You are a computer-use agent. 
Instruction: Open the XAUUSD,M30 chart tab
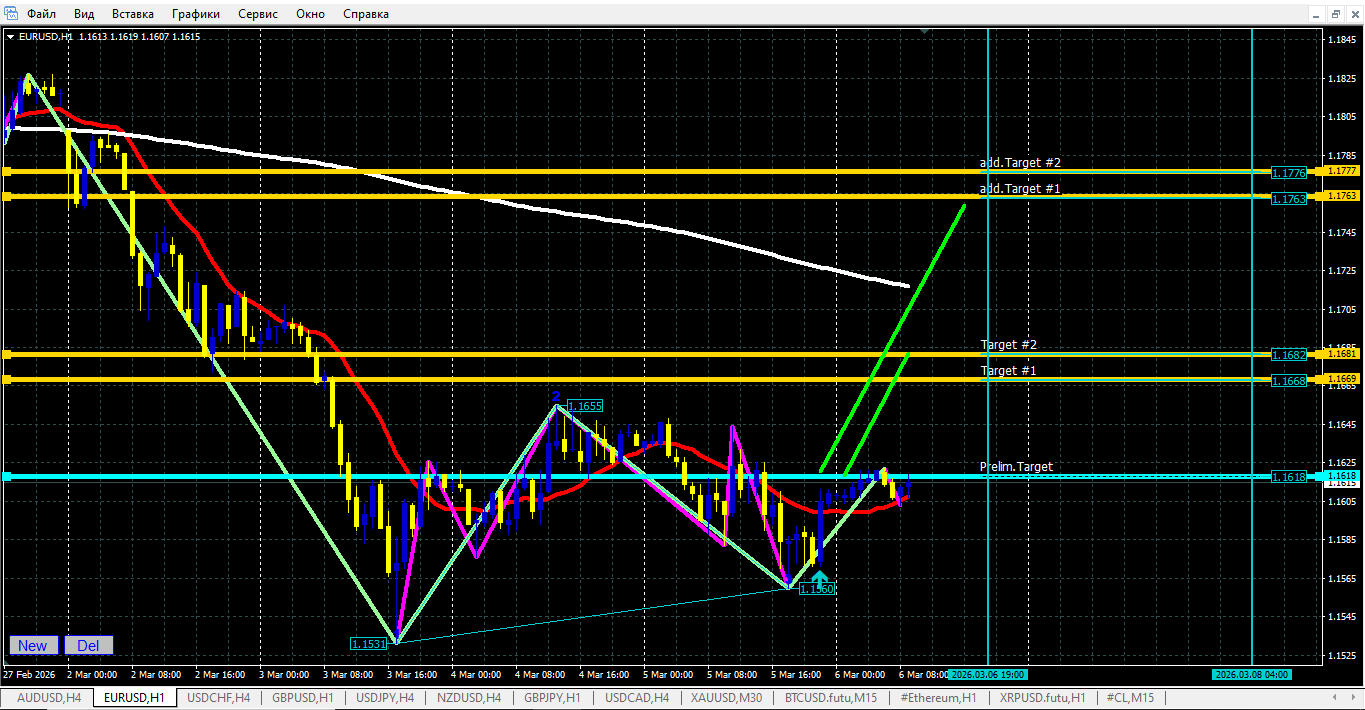coord(727,698)
